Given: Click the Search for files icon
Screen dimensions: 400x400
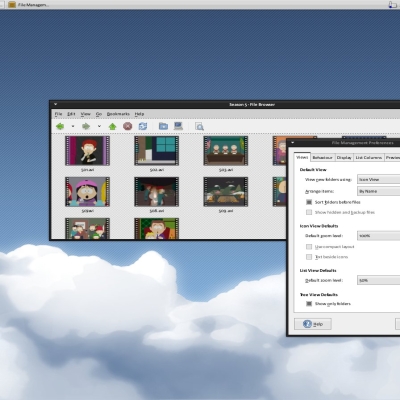Looking at the screenshot, I should [199, 126].
